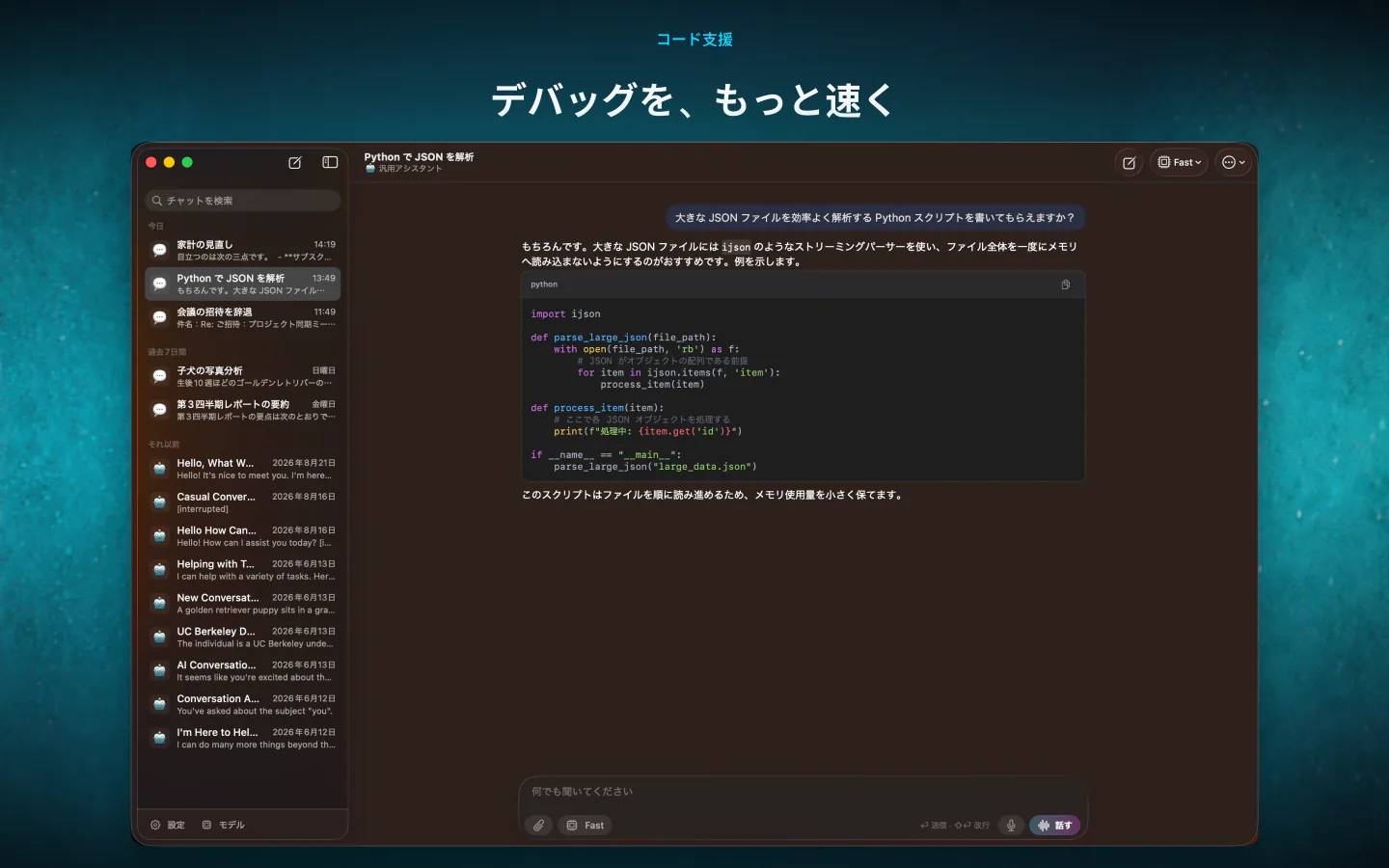Viewport: 1389px width, 868px height.
Task: Start a new chat from the sidebar compose icon
Action: click(x=295, y=163)
